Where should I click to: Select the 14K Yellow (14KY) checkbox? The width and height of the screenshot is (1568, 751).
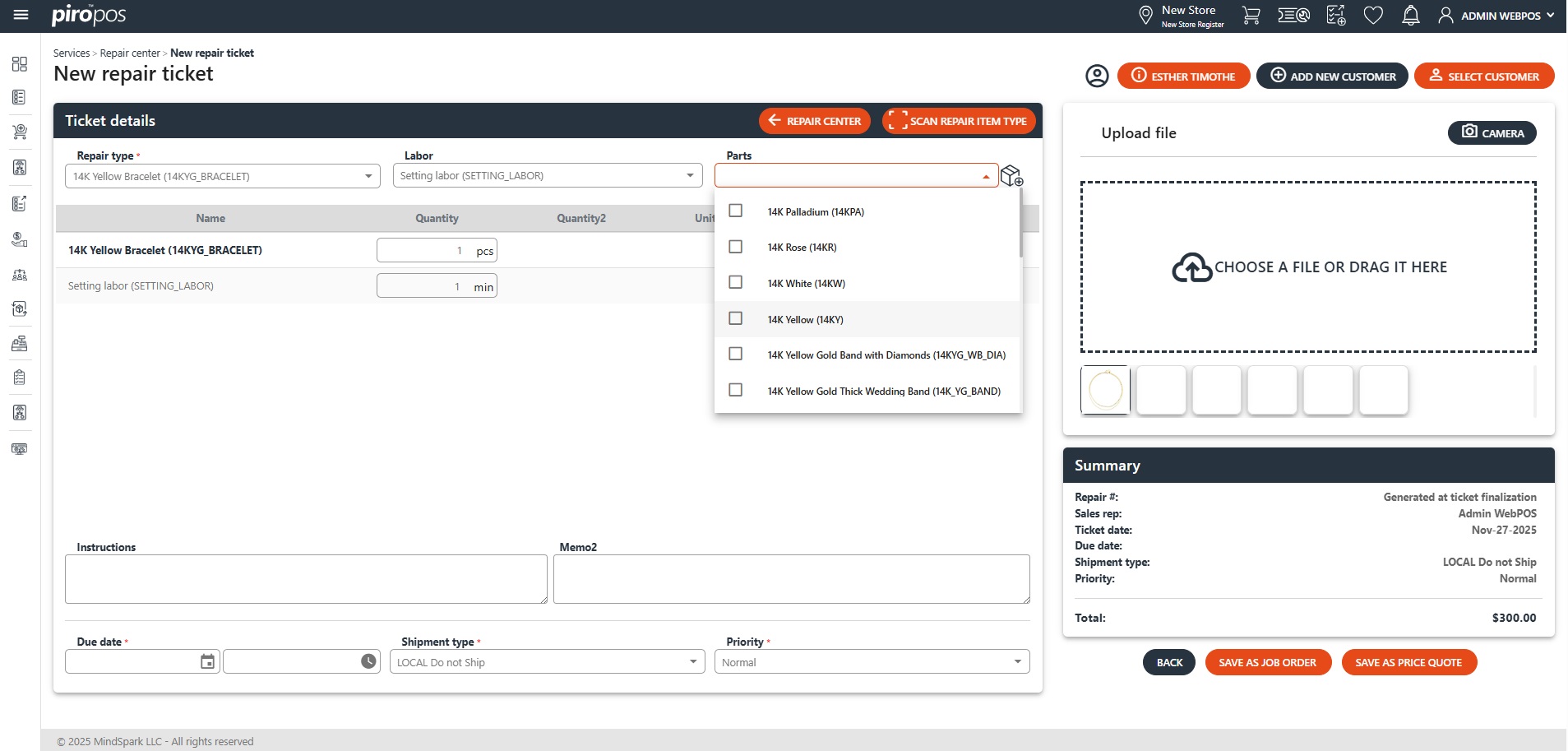[x=736, y=318]
